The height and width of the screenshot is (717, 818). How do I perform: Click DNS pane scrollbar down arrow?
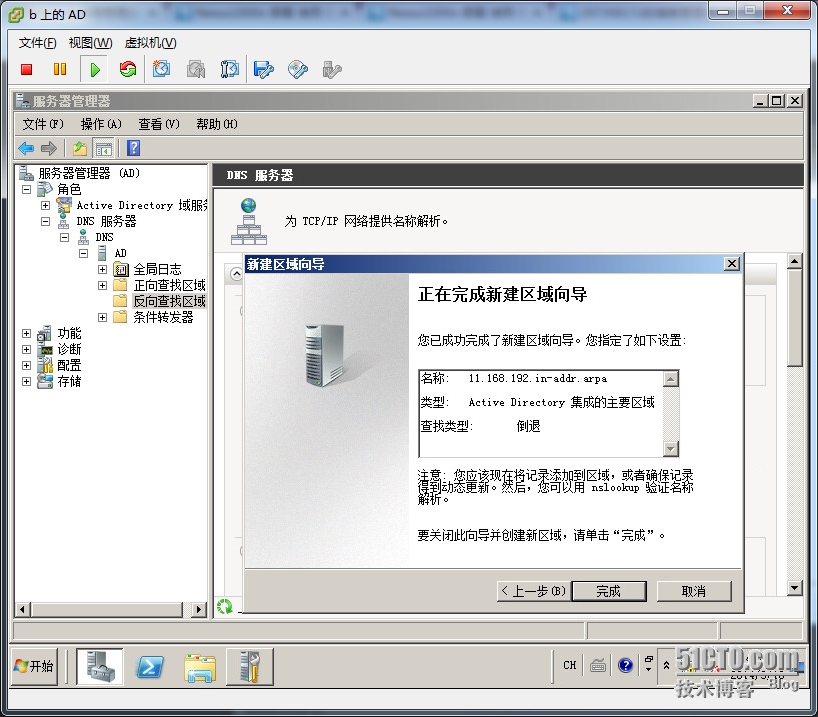click(795, 588)
